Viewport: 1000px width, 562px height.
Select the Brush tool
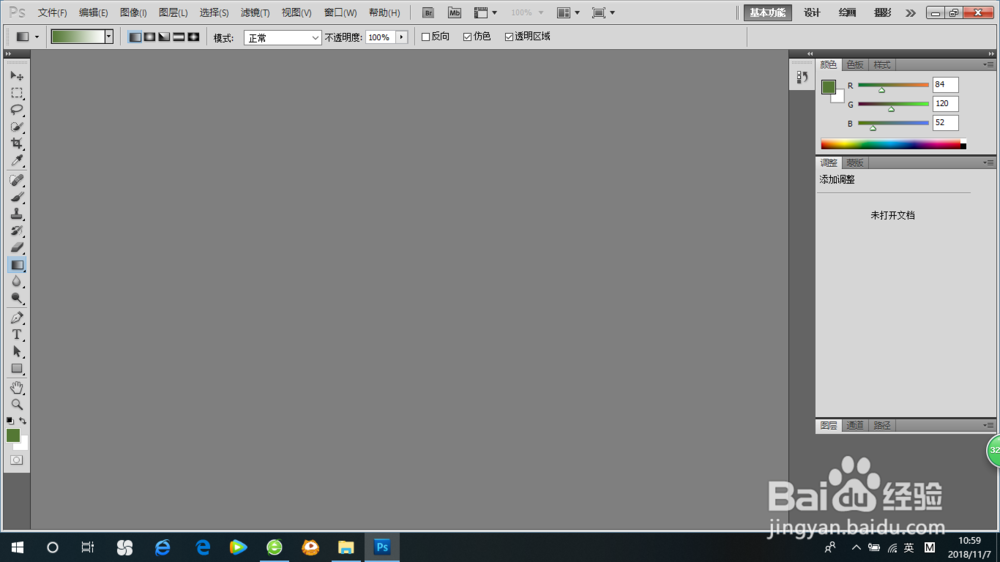click(17, 197)
